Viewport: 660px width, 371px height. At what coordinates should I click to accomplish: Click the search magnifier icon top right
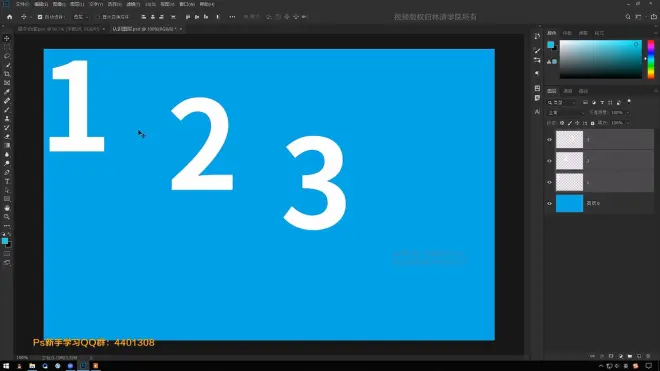point(628,17)
